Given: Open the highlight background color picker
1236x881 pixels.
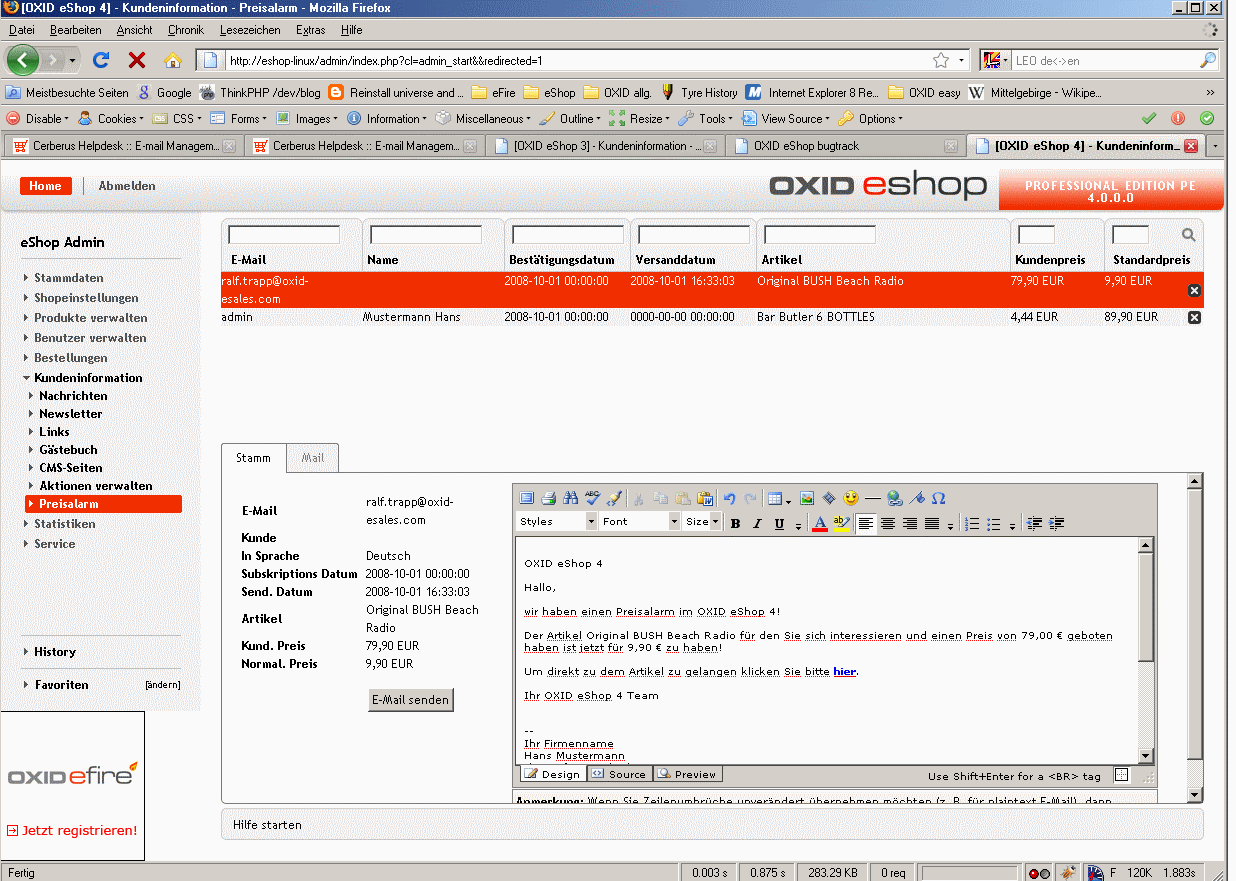Looking at the screenshot, I should click(842, 523).
